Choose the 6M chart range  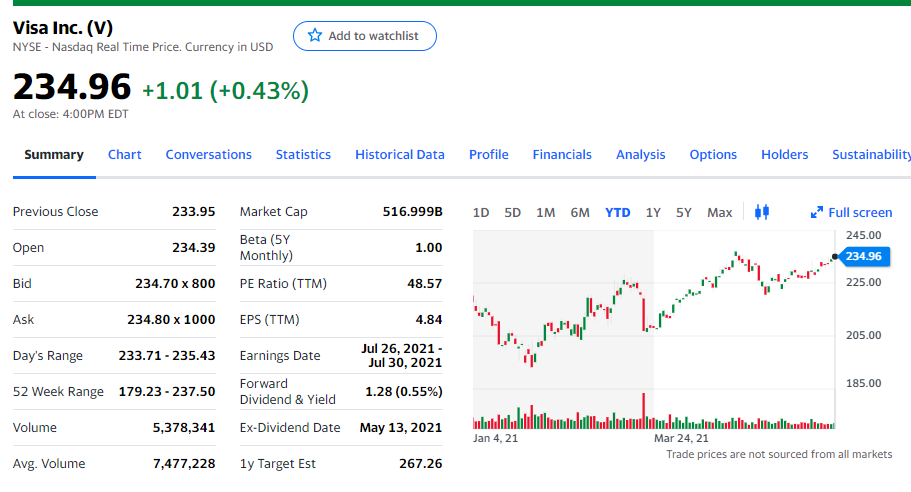click(580, 212)
